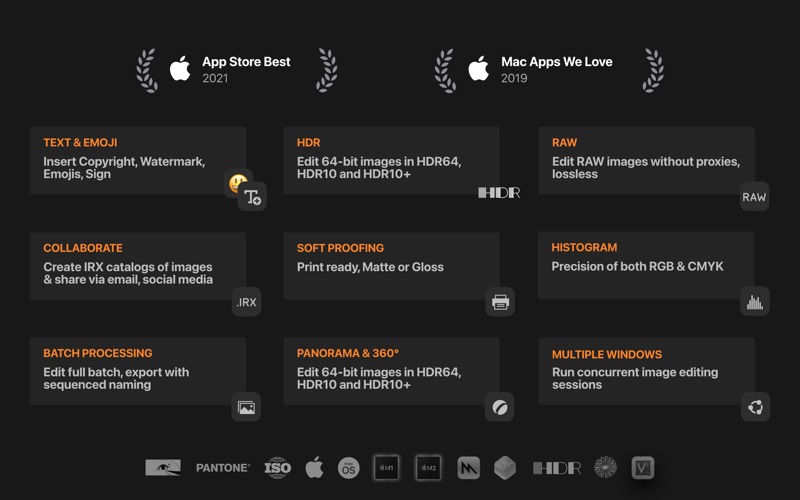Click the text insert icon with plus
Viewport: 800px width, 500px height.
(x=252, y=197)
